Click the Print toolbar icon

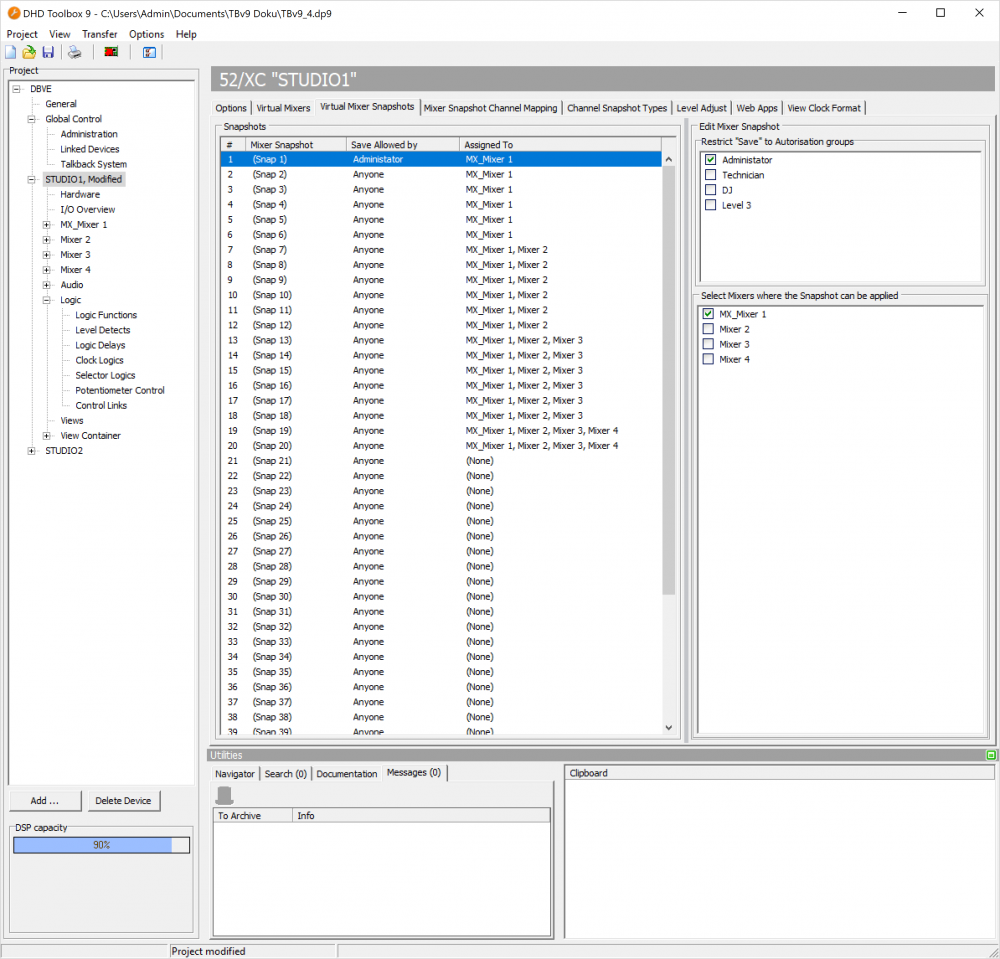point(74,52)
